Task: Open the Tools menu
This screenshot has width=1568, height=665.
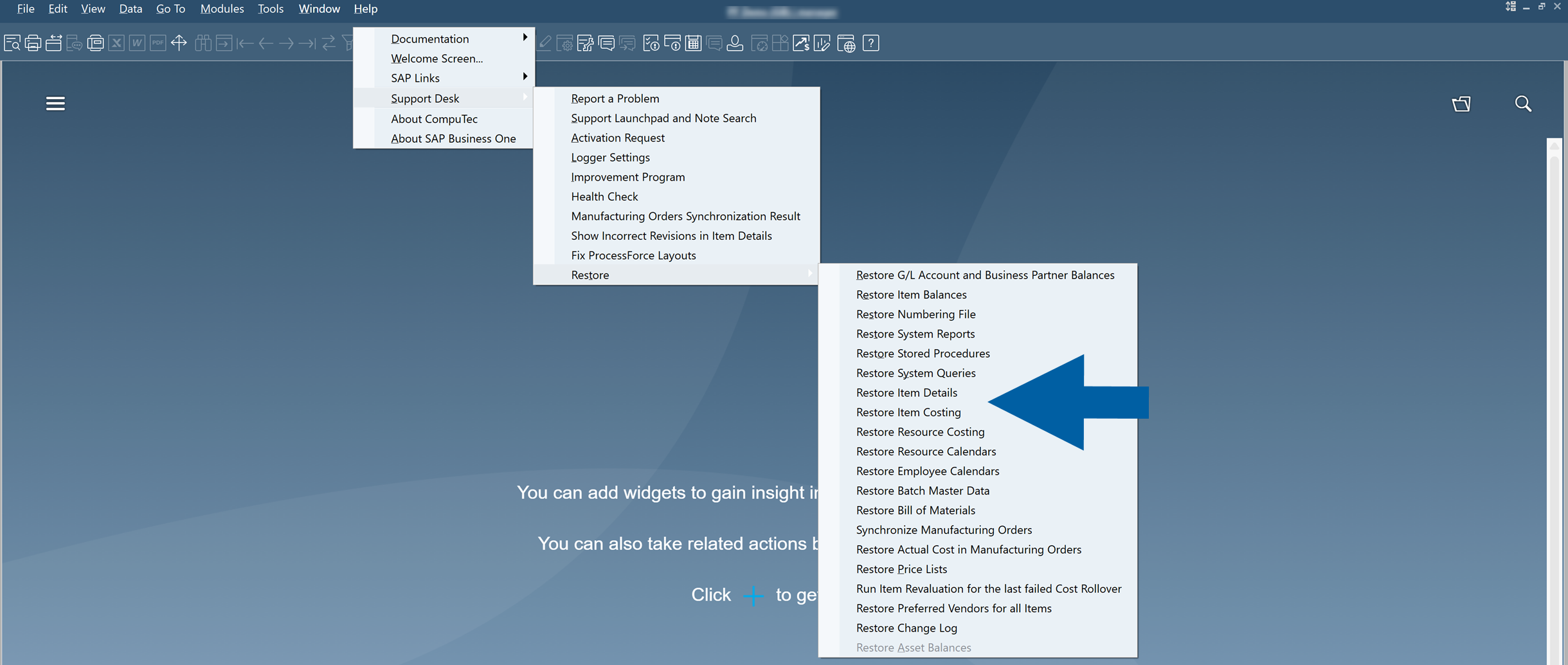Action: pos(271,8)
